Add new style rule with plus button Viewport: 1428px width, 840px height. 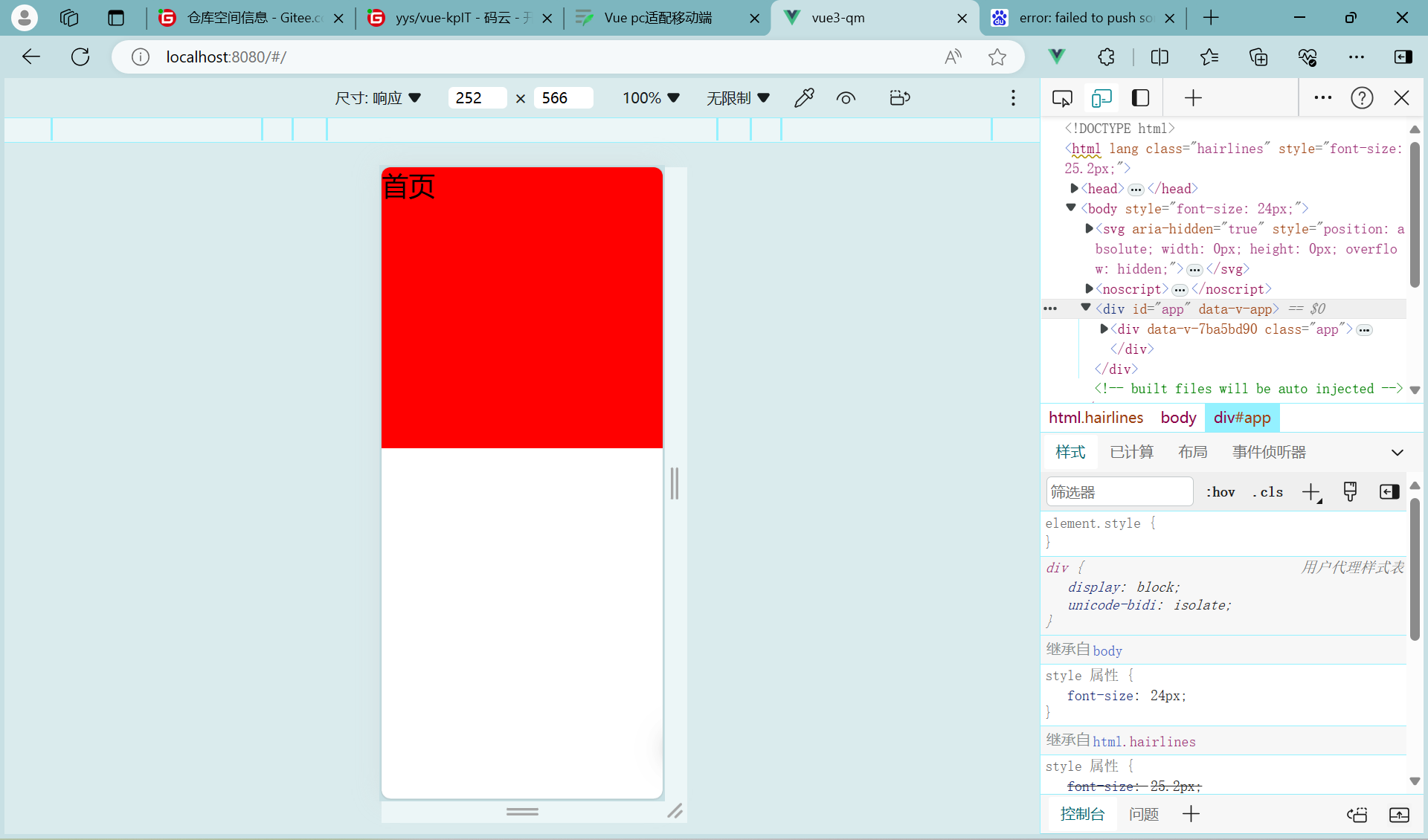(x=1310, y=491)
